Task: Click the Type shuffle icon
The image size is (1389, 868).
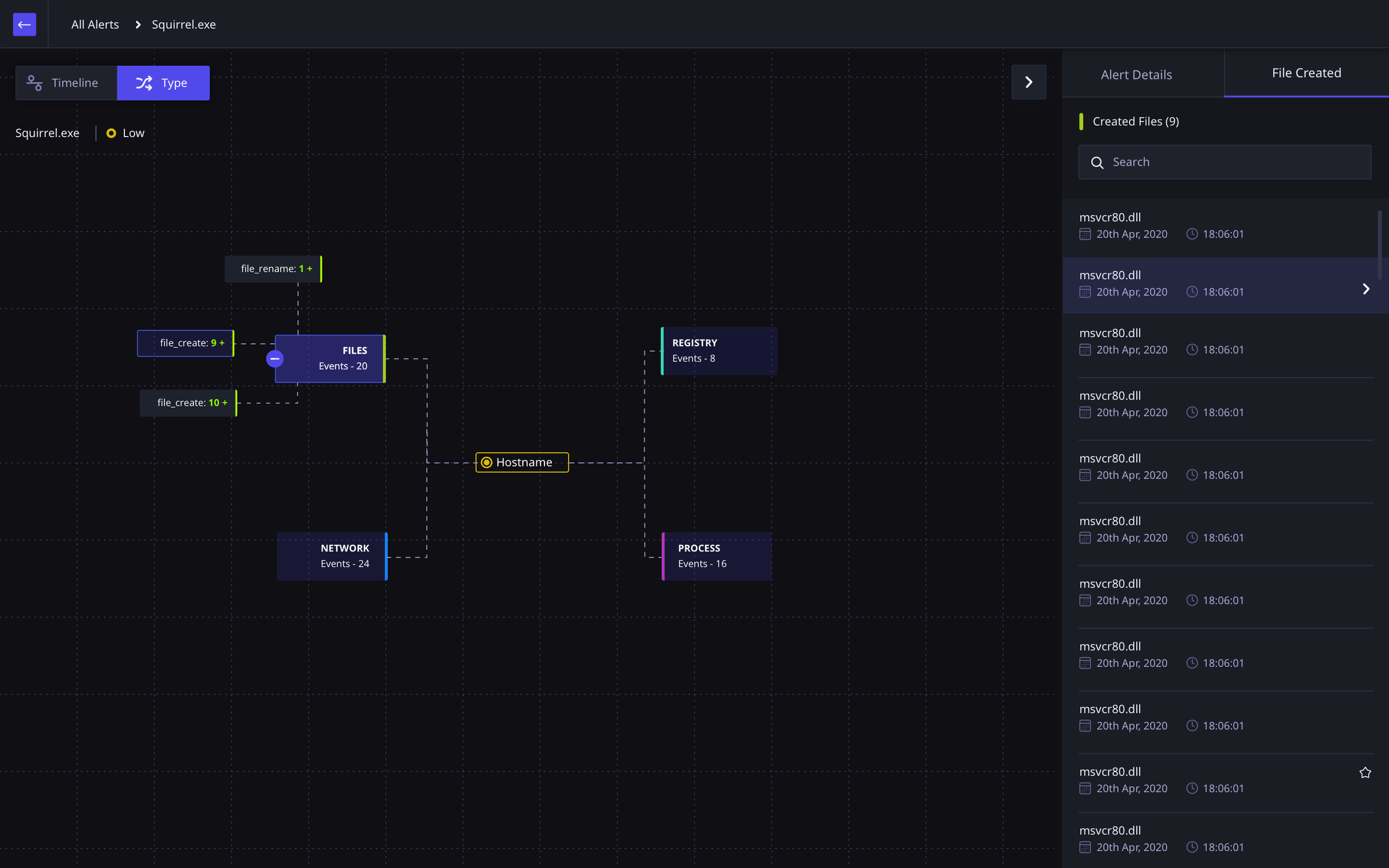Action: tap(143, 83)
